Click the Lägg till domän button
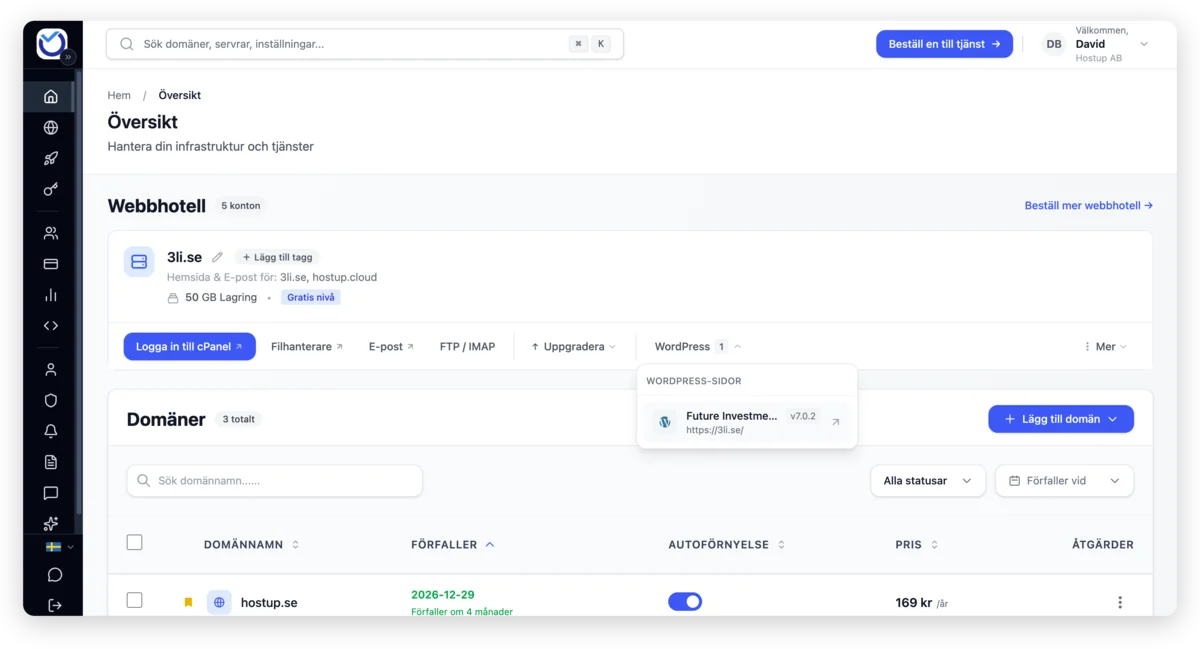1200x649 pixels. click(1061, 419)
